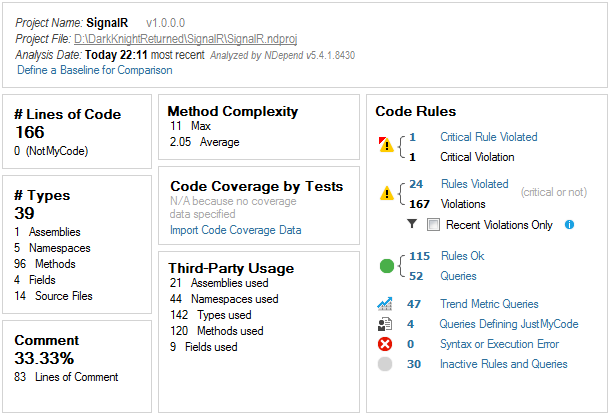The height and width of the screenshot is (415, 612).
Task: Open Queries Defining JustMyCode link
Action: click(x=509, y=324)
